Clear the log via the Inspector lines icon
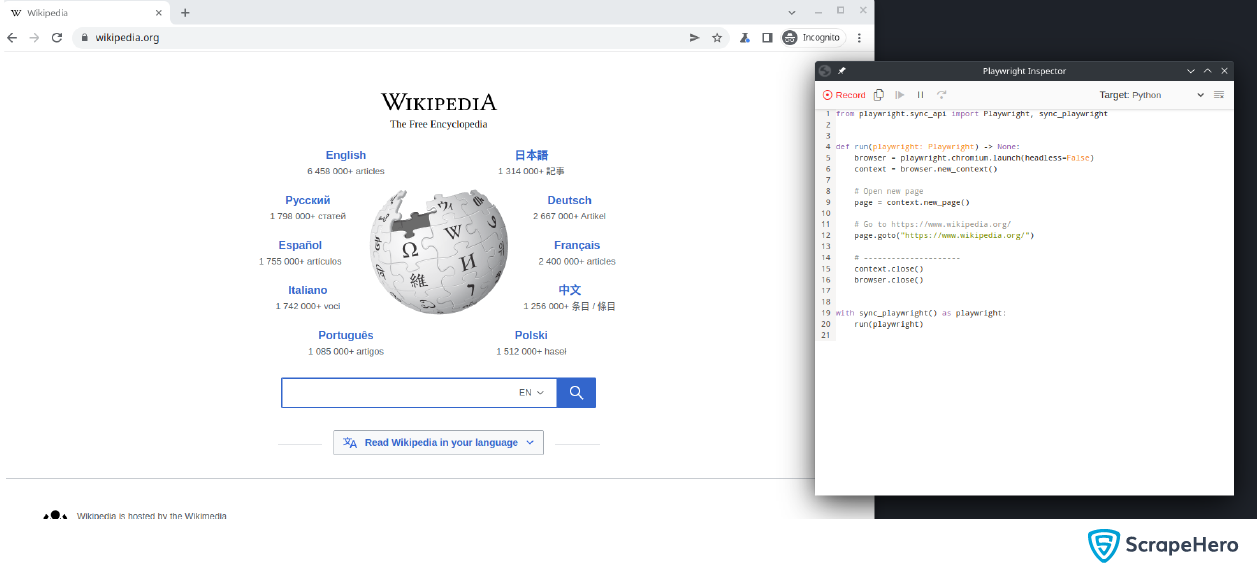The image size is (1260, 573). pos(1219,95)
